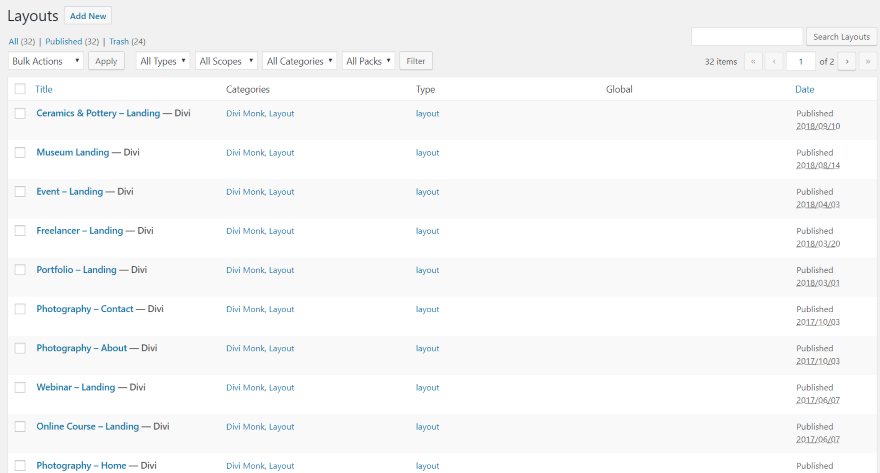The width and height of the screenshot is (880, 473).
Task: Switch to the Trash view
Action: [x=119, y=42]
